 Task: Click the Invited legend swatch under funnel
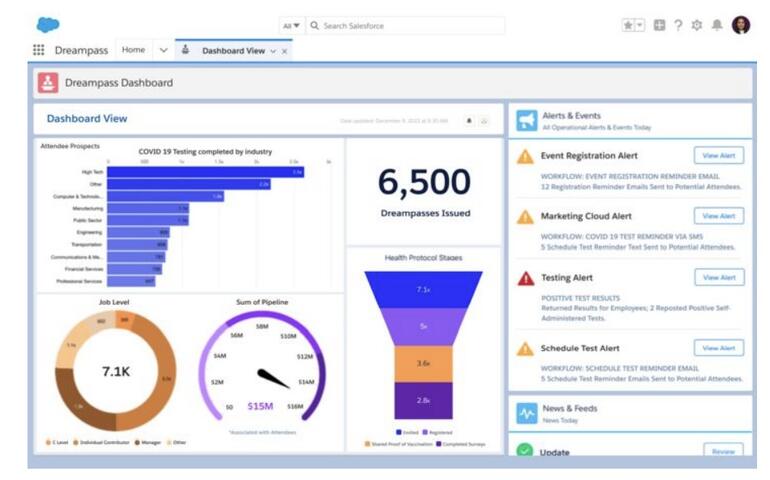tap(399, 432)
